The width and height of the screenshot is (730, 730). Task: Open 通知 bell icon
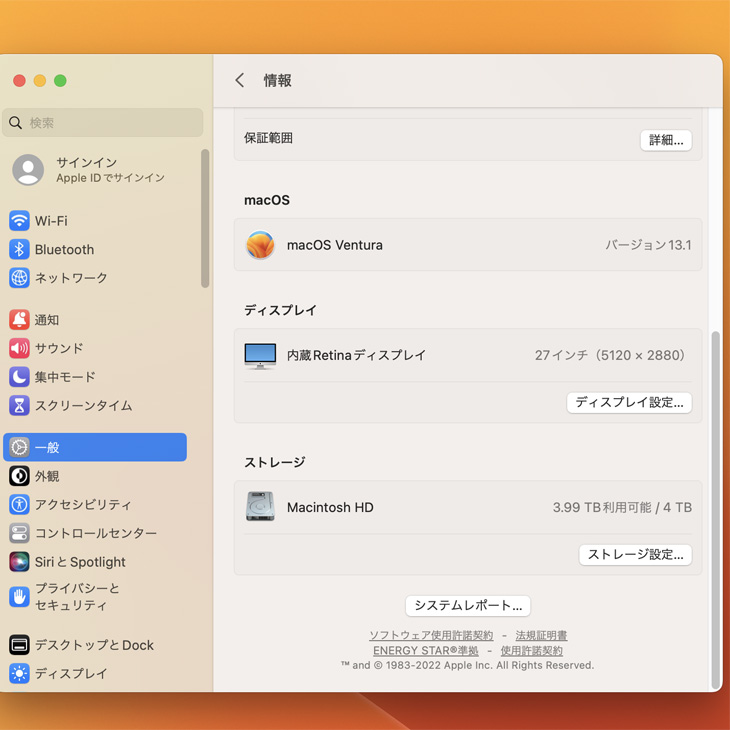click(x=19, y=320)
